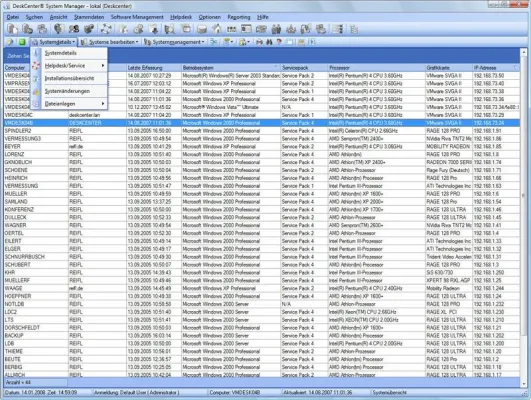Click the green square icon in toolbar
This screenshot has width=531, height=400.
[x=22, y=42]
